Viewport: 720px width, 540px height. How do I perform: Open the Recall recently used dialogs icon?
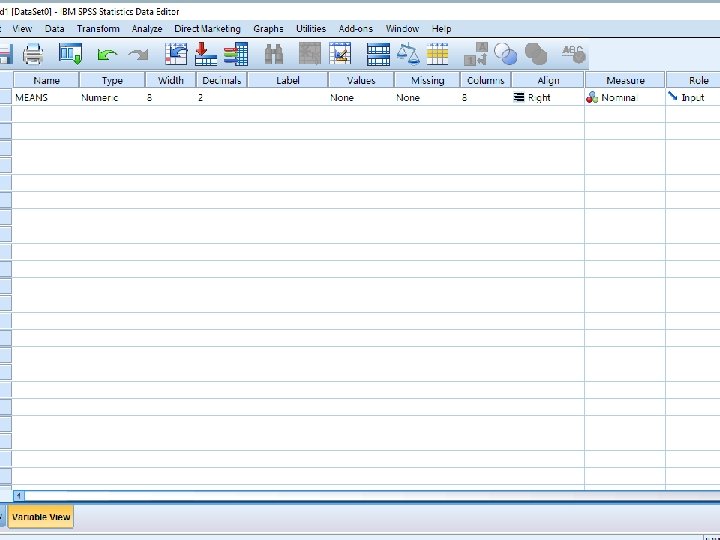click(x=71, y=54)
